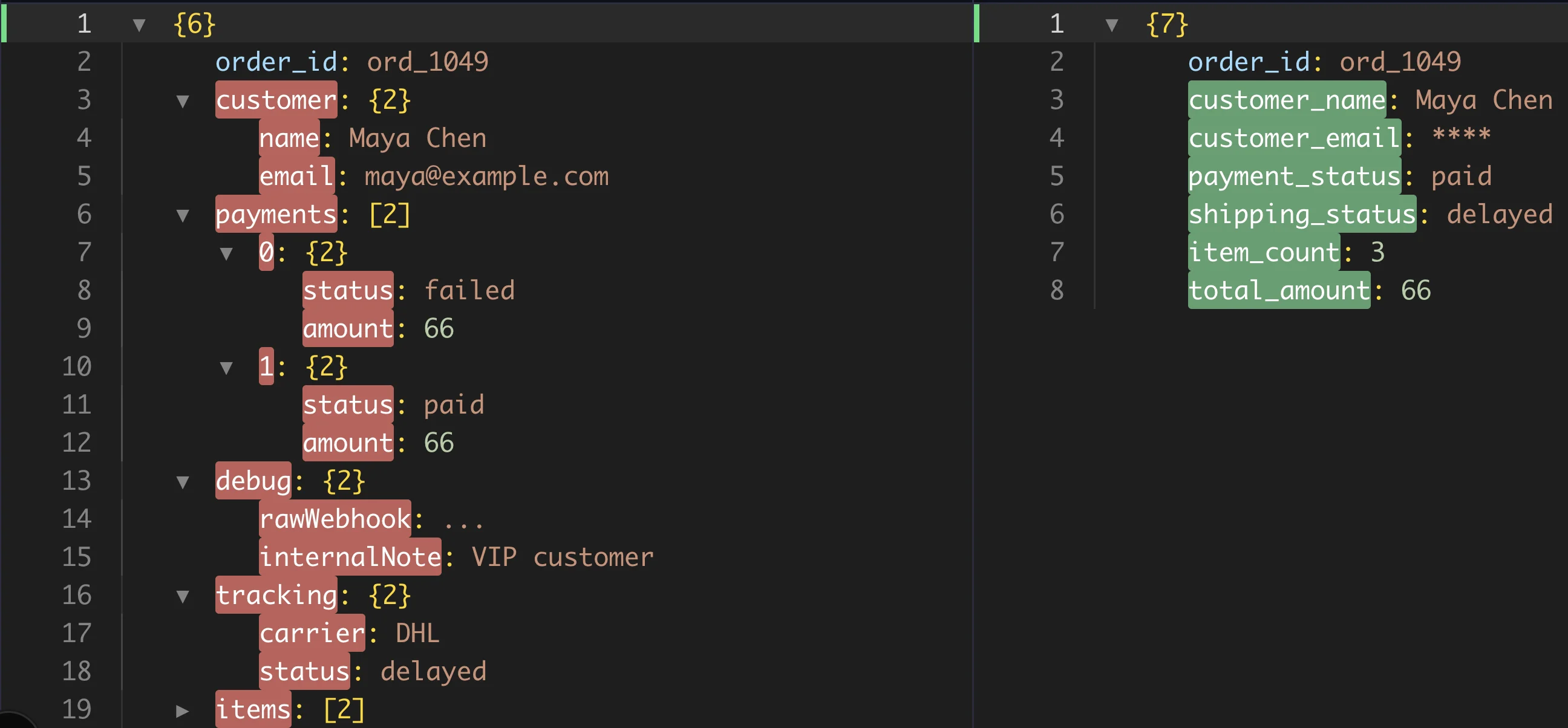
Task: Select the rawWebhook removed key
Action: 335,518
